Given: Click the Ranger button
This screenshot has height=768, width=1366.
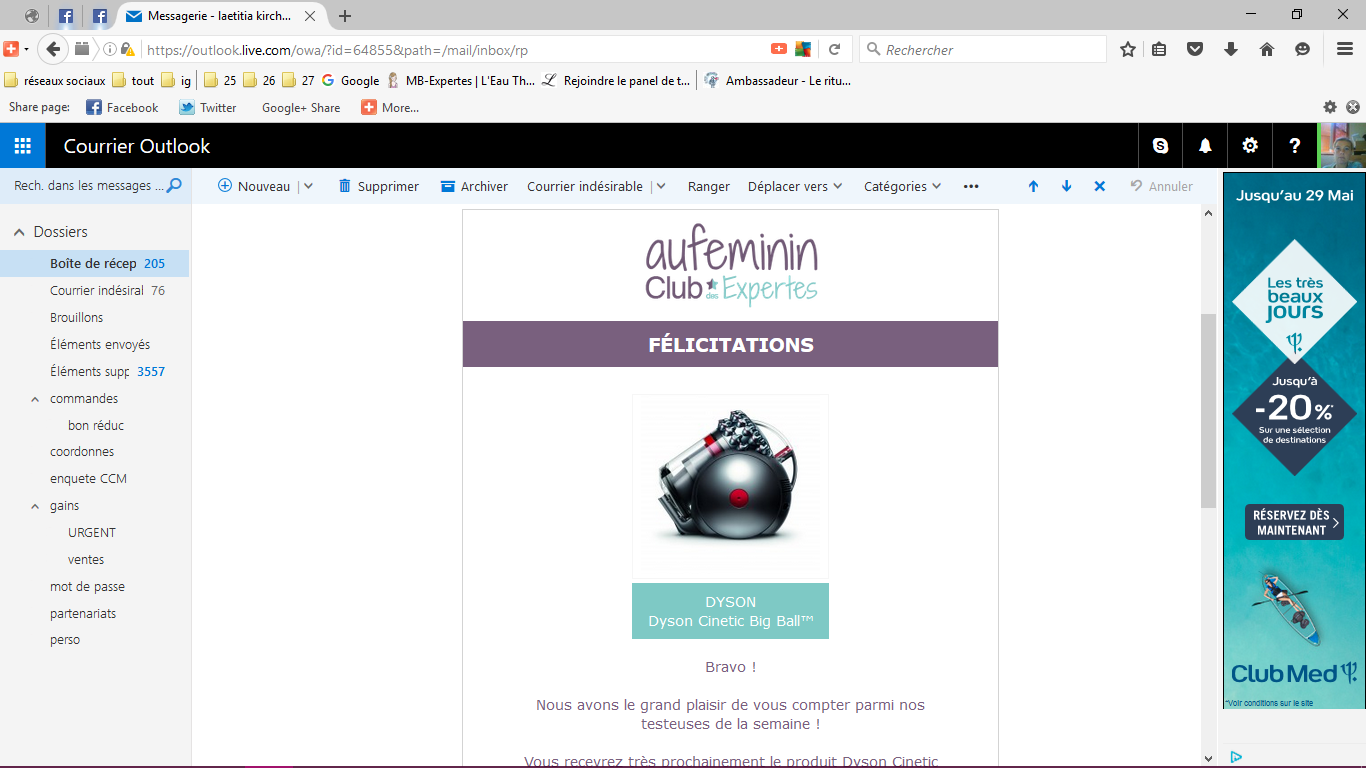Looking at the screenshot, I should [x=709, y=186].
